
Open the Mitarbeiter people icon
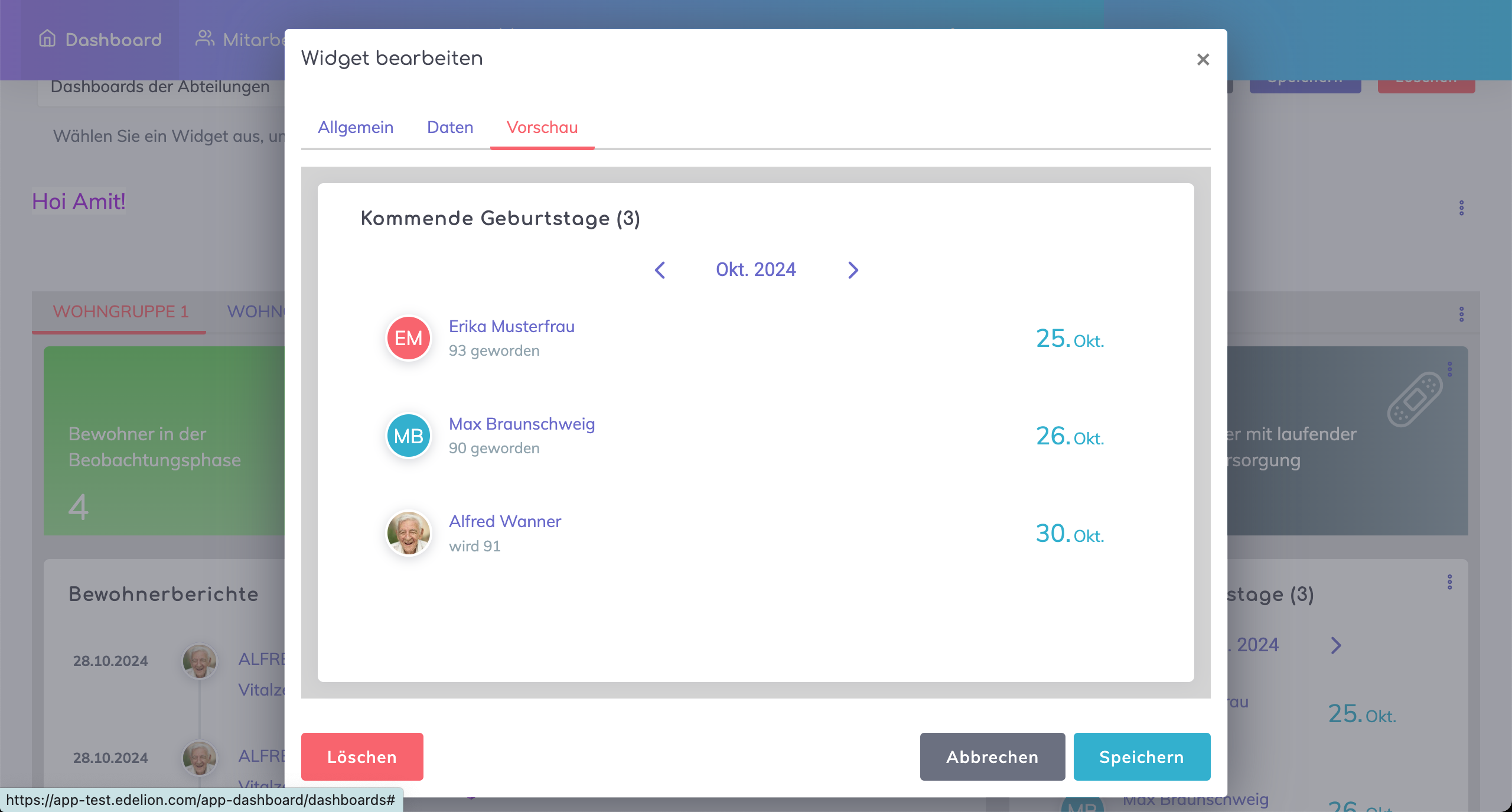pyautogui.click(x=204, y=39)
